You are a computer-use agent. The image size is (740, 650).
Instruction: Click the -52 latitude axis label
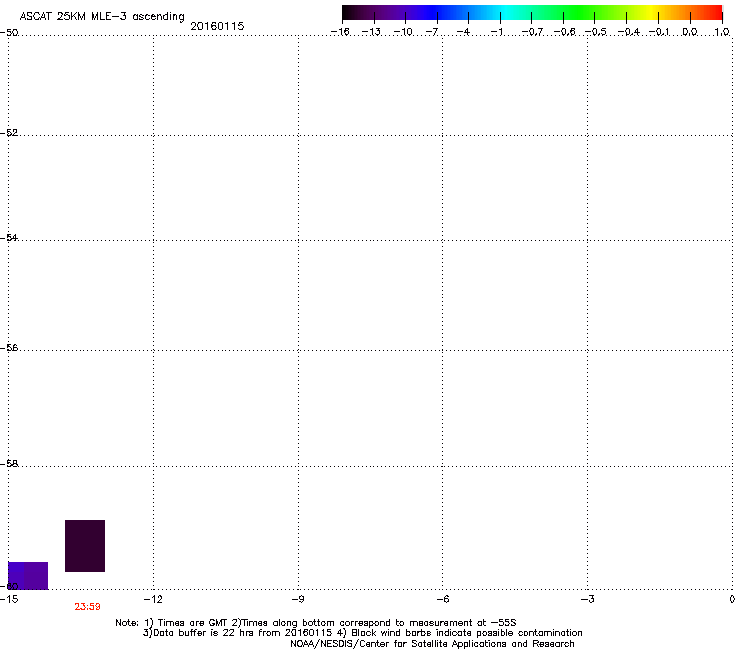point(9,133)
